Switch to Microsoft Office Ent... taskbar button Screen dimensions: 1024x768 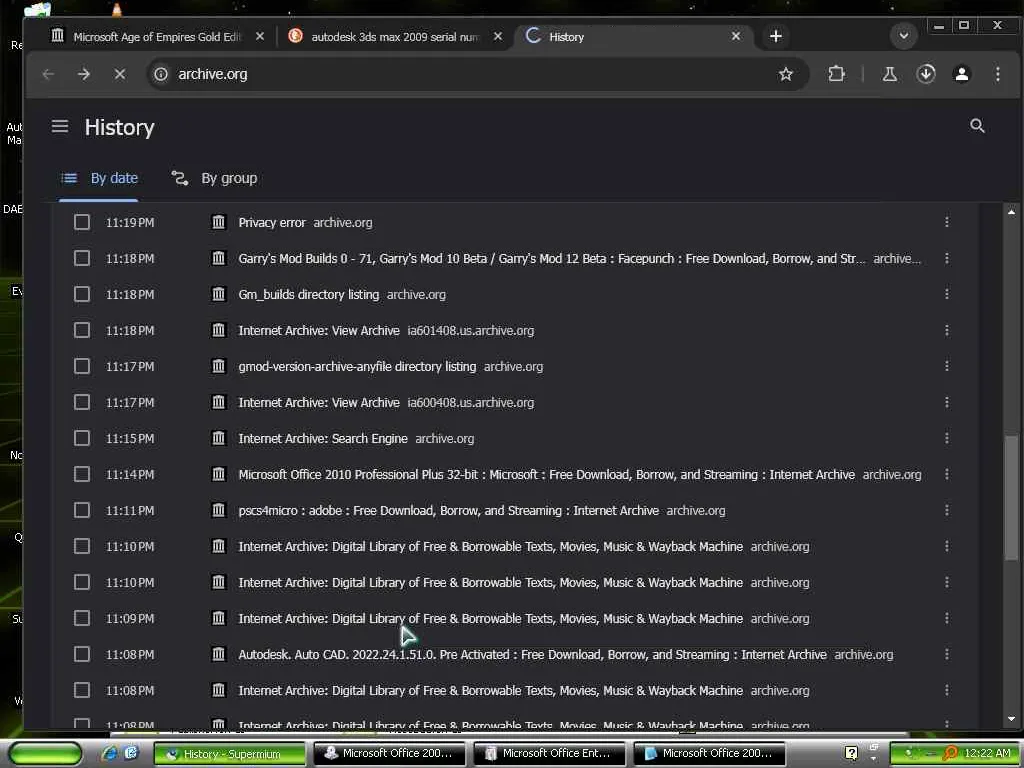point(549,754)
